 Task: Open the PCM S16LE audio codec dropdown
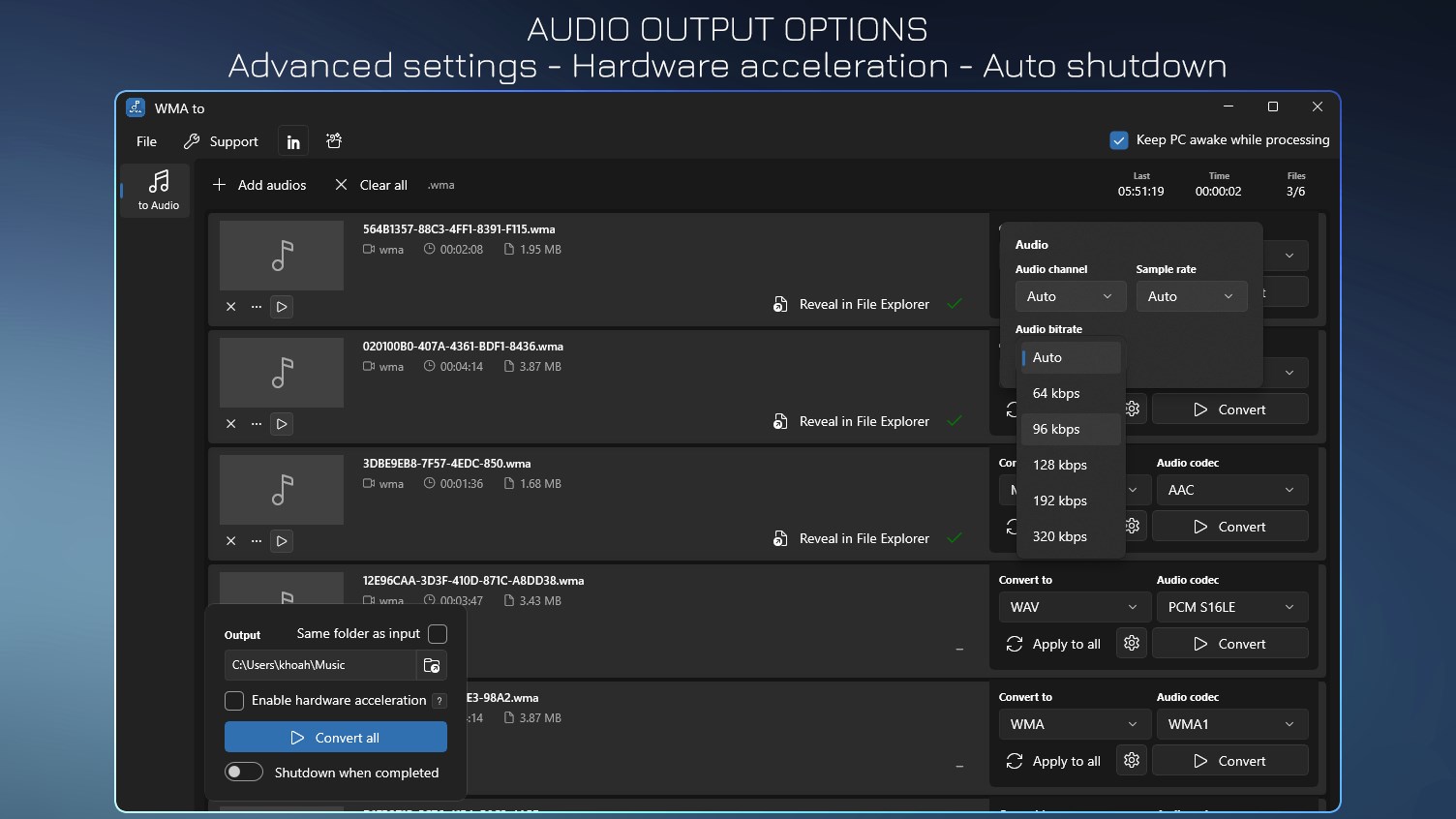[x=1231, y=607]
